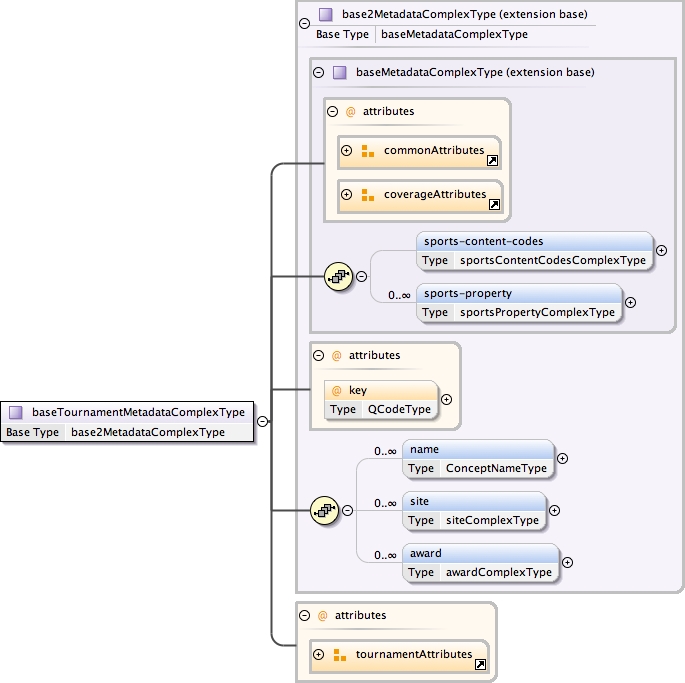Expand the tournamentAttributes group

(x=319, y=655)
